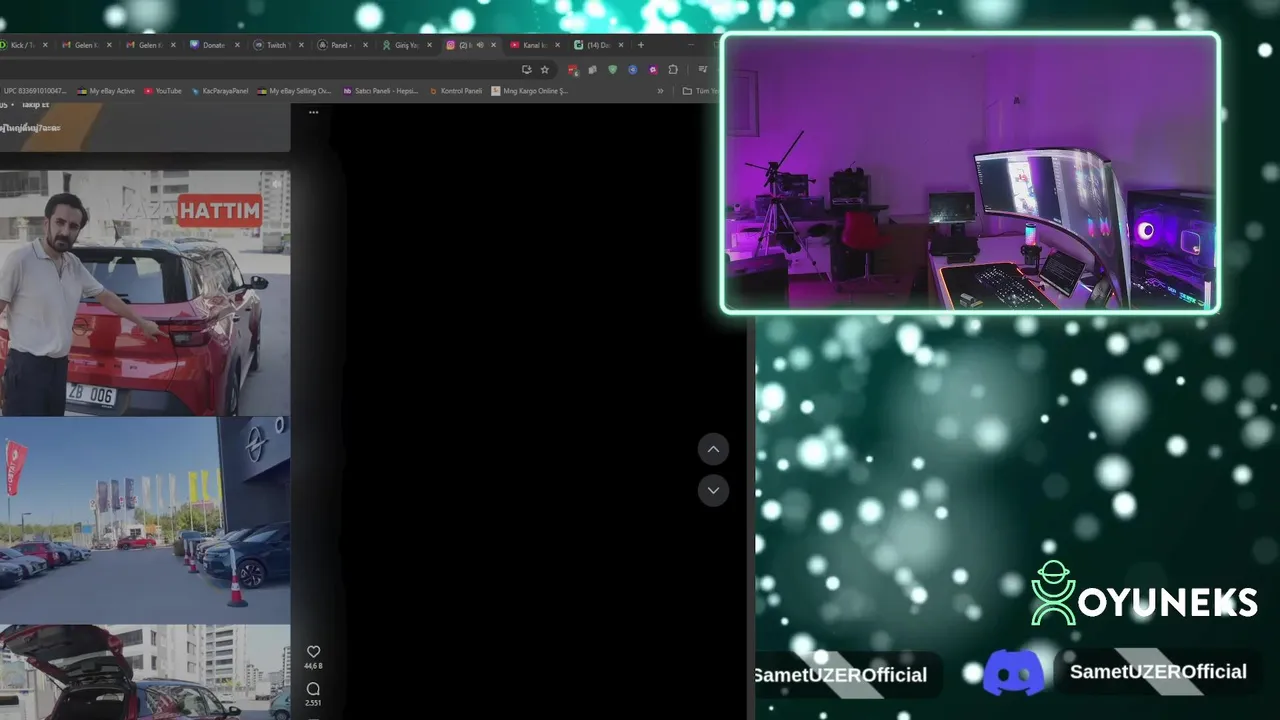Open the UPC 833691010047 bookmark
Screen dimensions: 1280x720
tap(34, 91)
